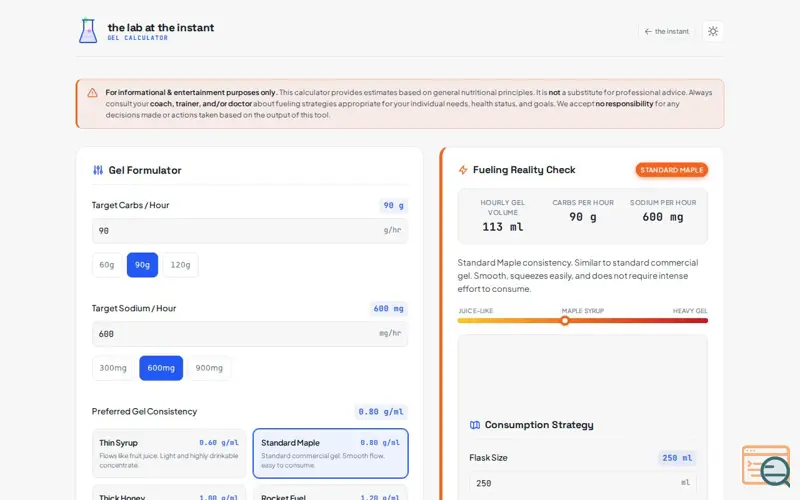Click the '600 mg' sodium per hour stat
This screenshot has height=500, width=800.
point(663,217)
